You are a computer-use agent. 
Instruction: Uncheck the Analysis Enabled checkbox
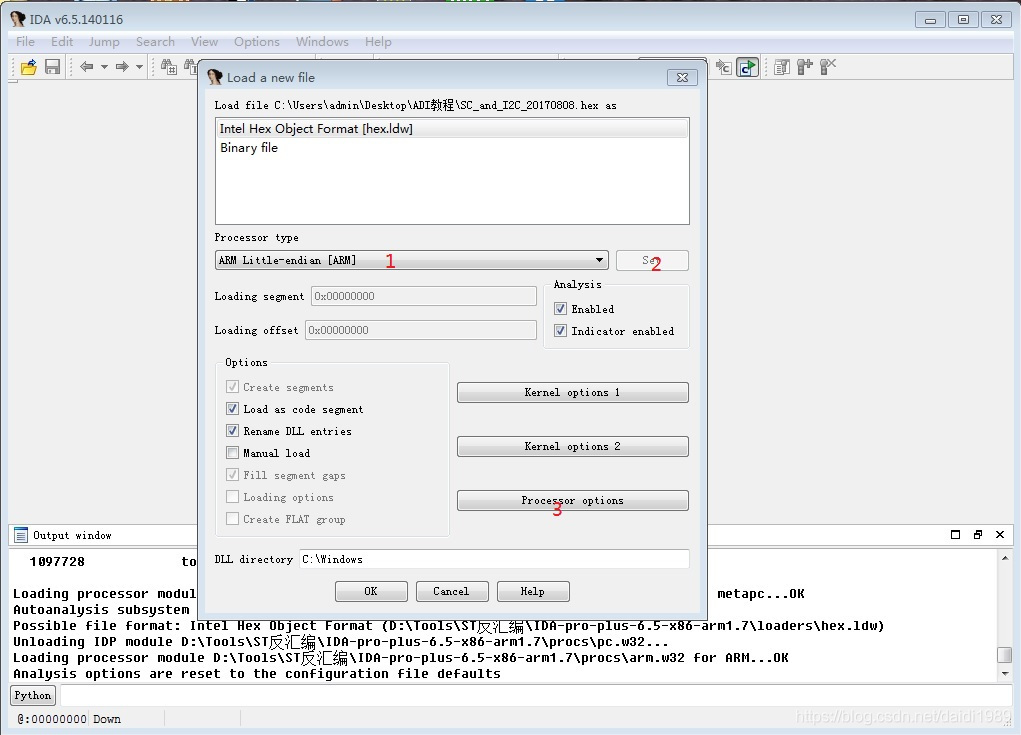[x=560, y=309]
